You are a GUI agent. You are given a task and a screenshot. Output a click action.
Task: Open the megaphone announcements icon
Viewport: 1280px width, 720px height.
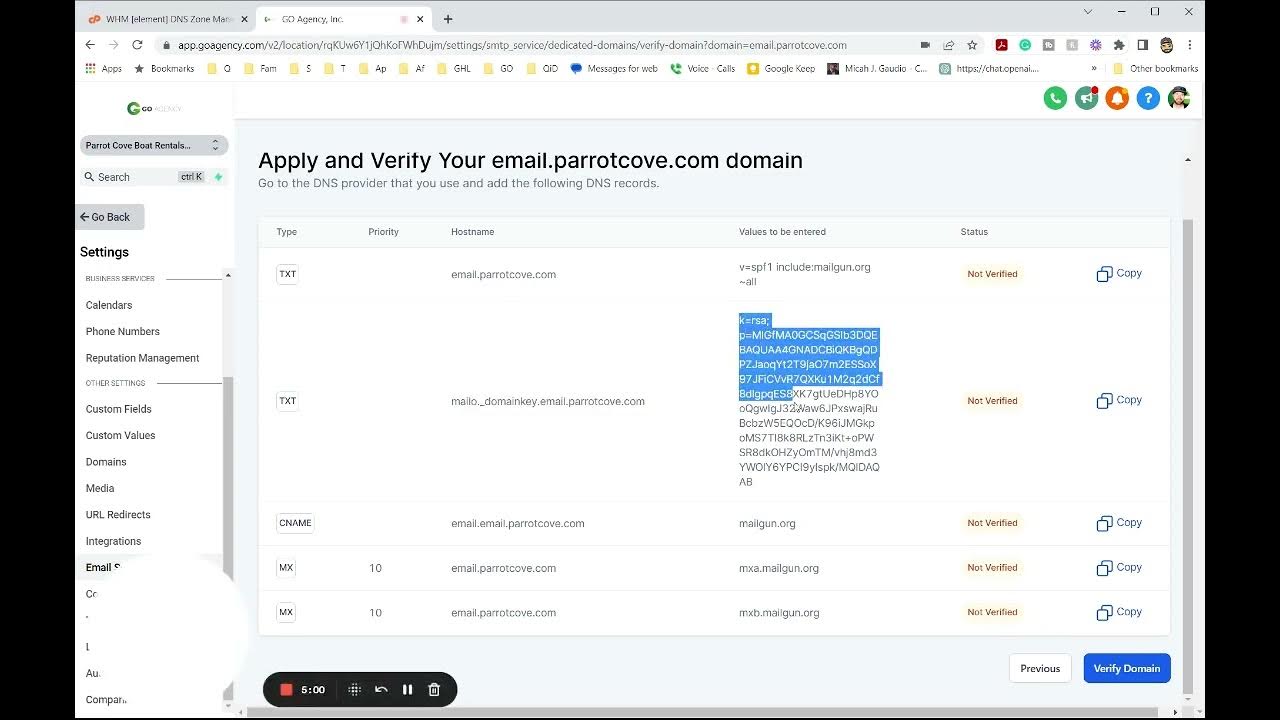coord(1086,98)
